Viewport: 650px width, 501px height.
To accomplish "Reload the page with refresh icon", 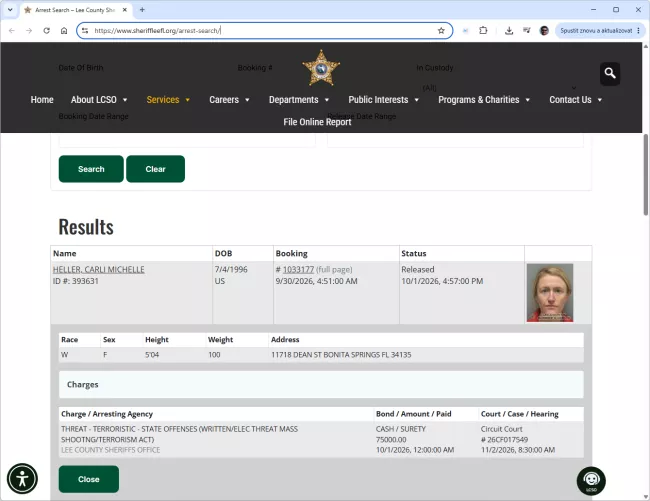I will pyautogui.click(x=46, y=31).
